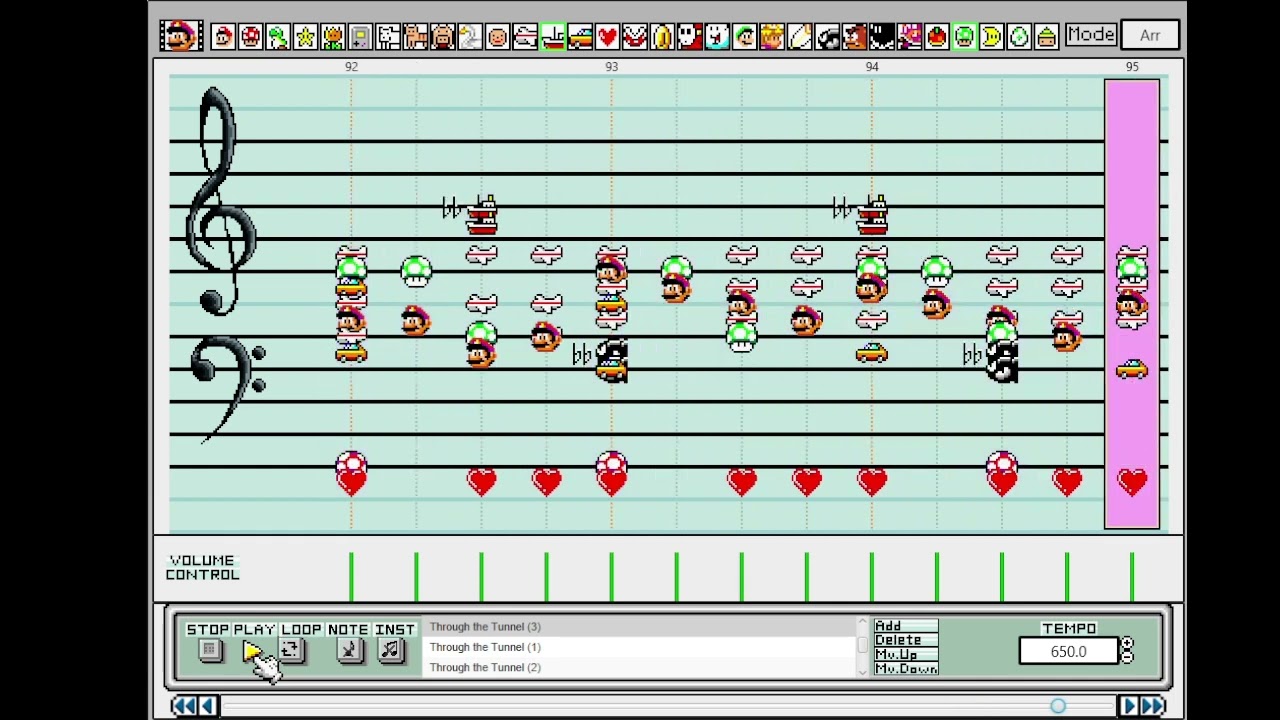Toggle the NOTE button

349,651
